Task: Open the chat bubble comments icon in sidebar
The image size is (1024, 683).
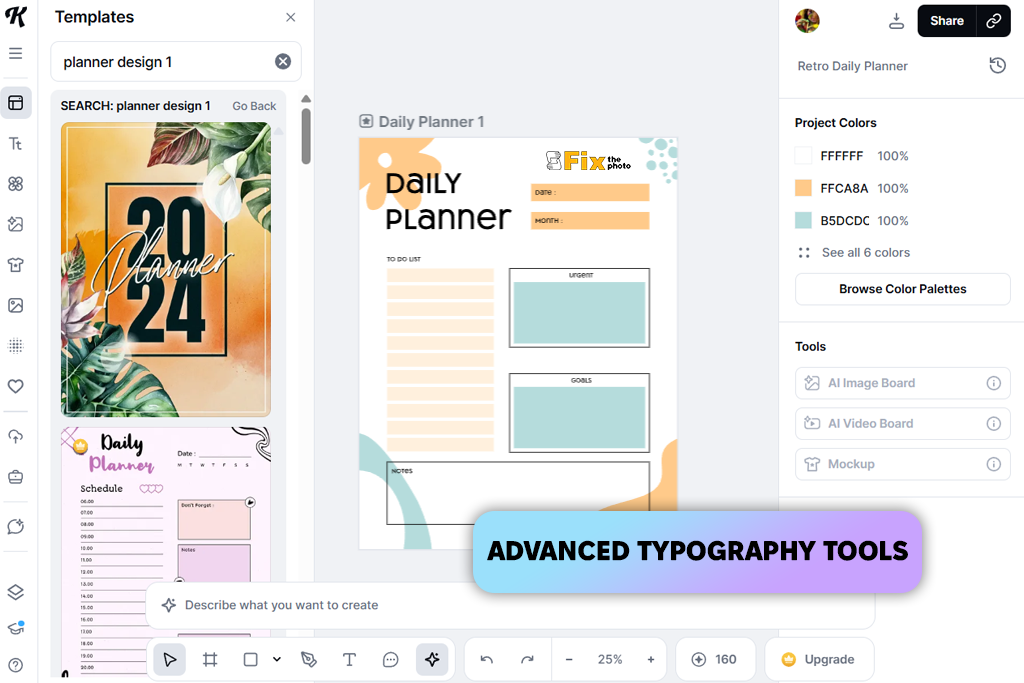Action: click(x=16, y=527)
